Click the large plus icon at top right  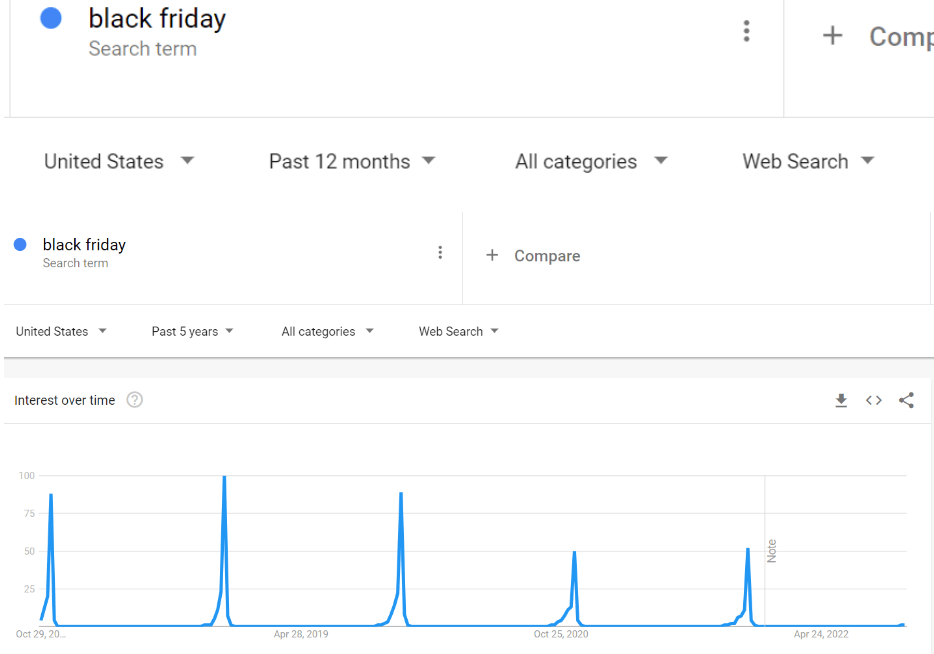(832, 37)
